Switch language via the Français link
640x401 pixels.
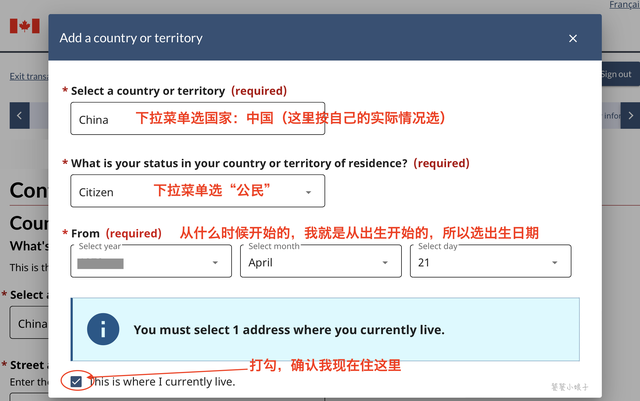click(624, 5)
